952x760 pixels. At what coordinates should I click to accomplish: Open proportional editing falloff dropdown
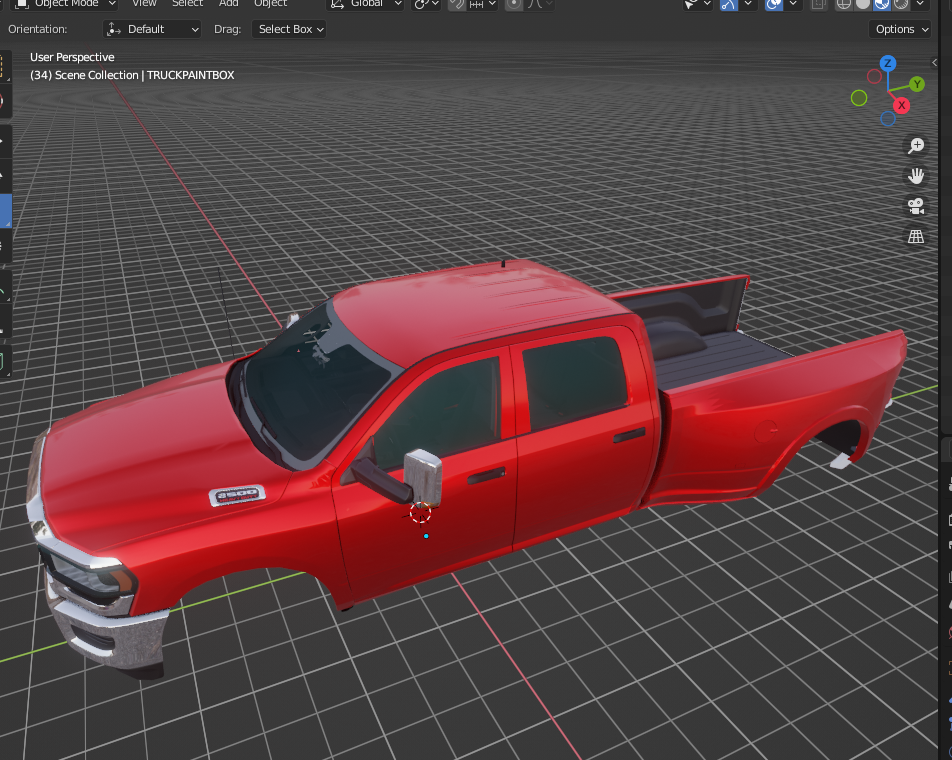tap(539, 4)
